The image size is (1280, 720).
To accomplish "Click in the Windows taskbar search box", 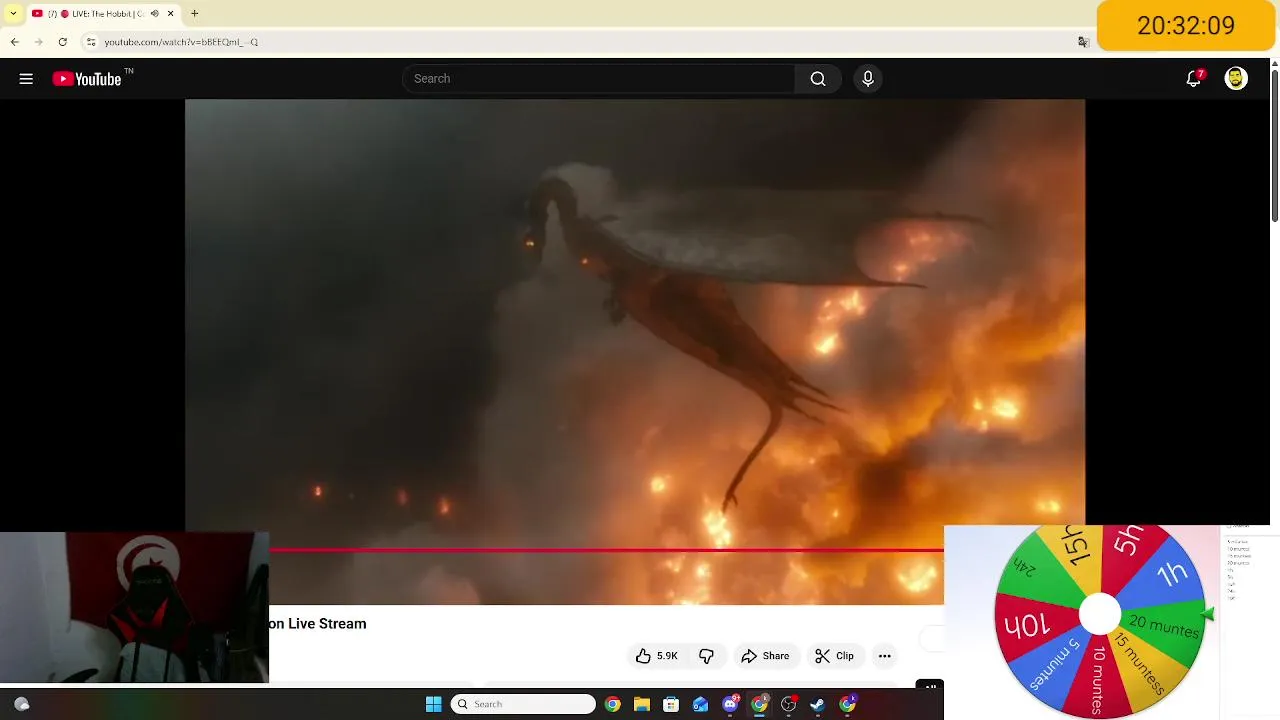I will coord(523,704).
